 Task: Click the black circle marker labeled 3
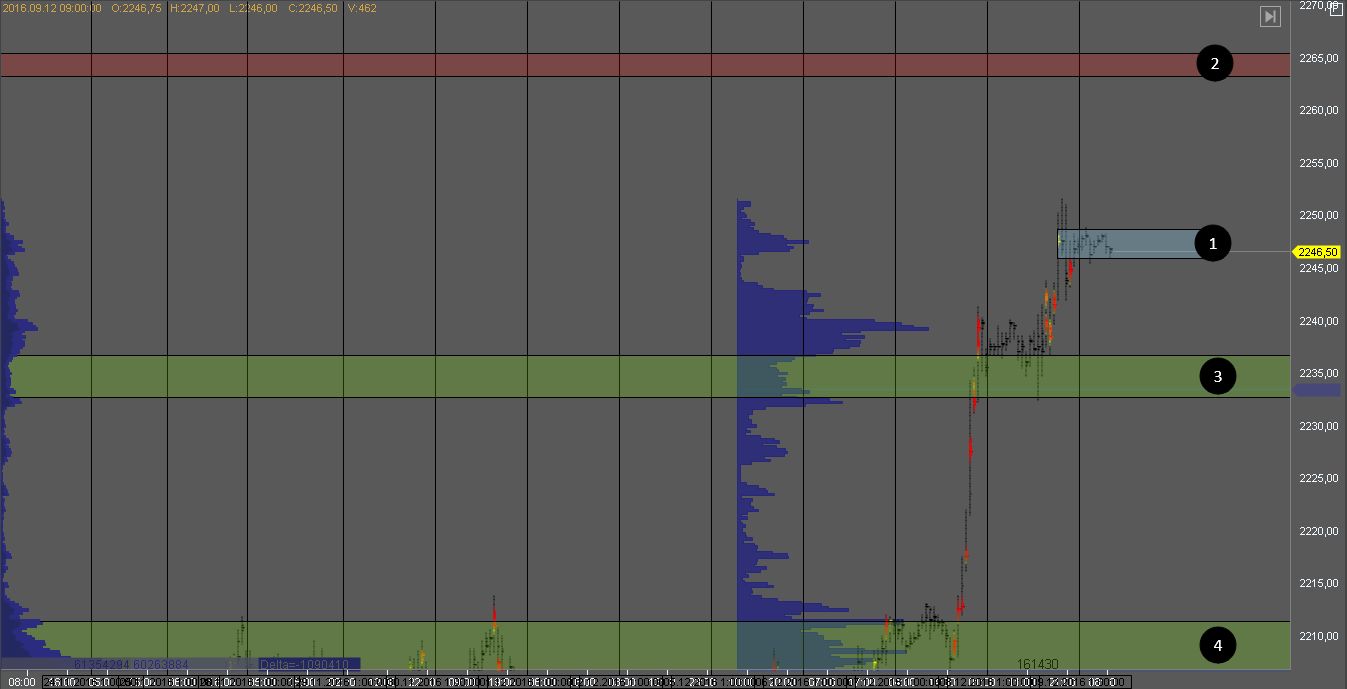[x=1217, y=376]
